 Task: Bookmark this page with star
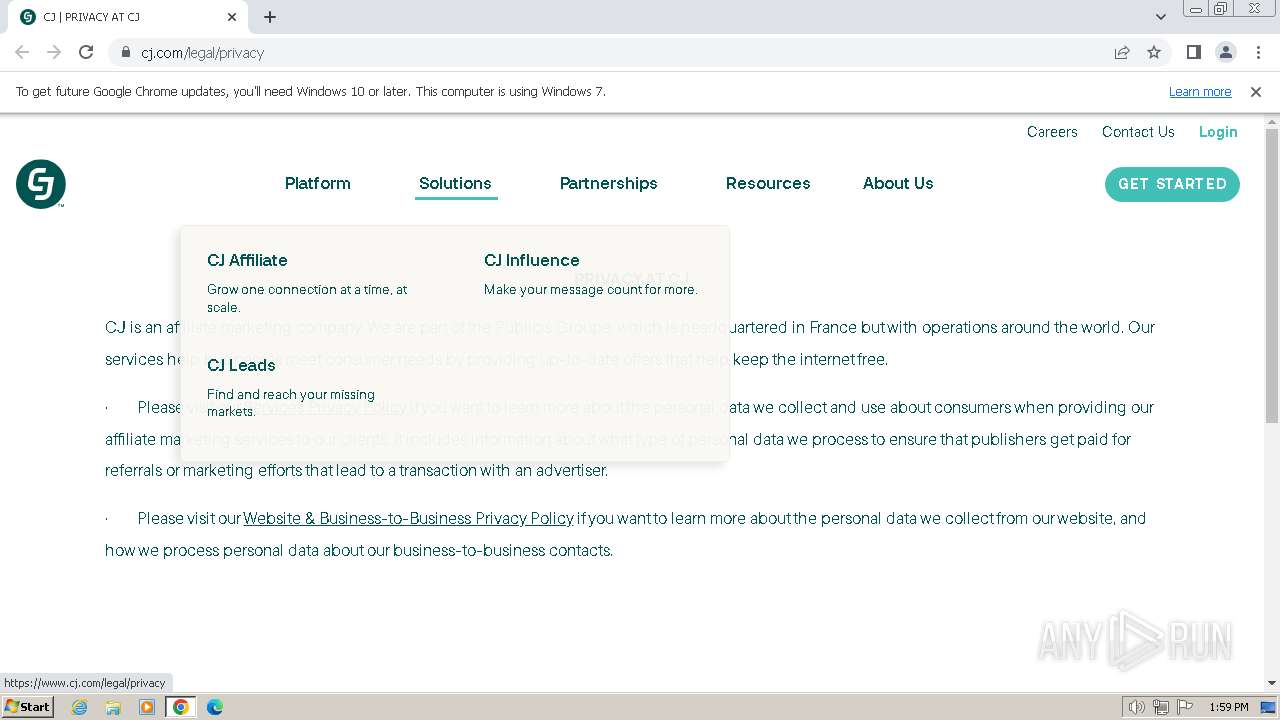(1154, 52)
